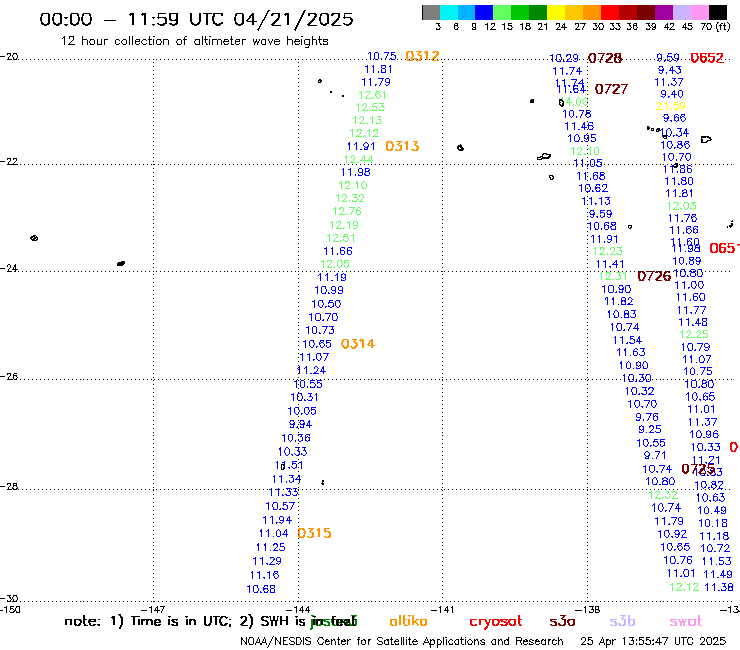Select the dark blue legend swatch
This screenshot has width=740, height=650.
484,12
